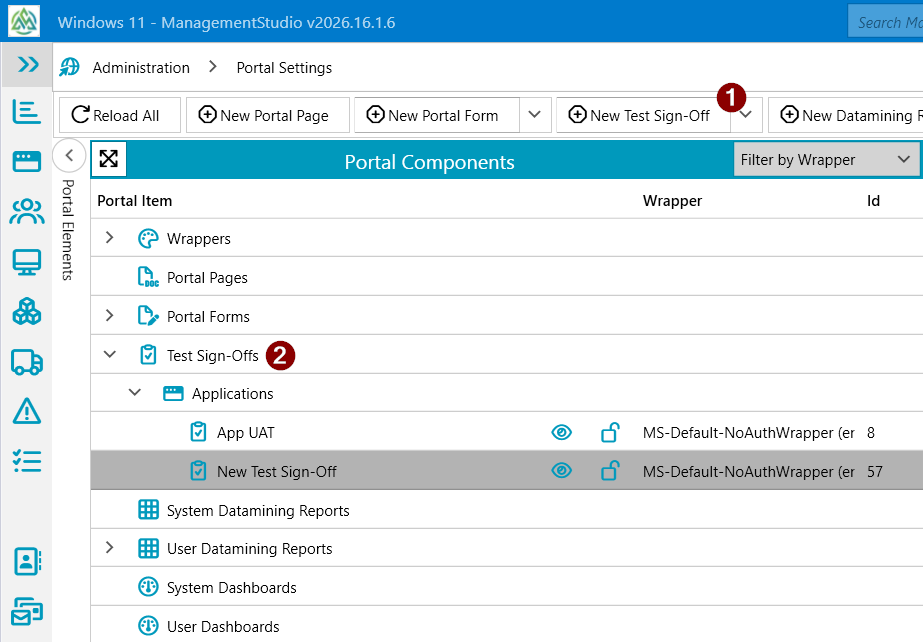This screenshot has width=923, height=642.
Task: Open the project plan list icon in sidebar
Action: point(26,112)
